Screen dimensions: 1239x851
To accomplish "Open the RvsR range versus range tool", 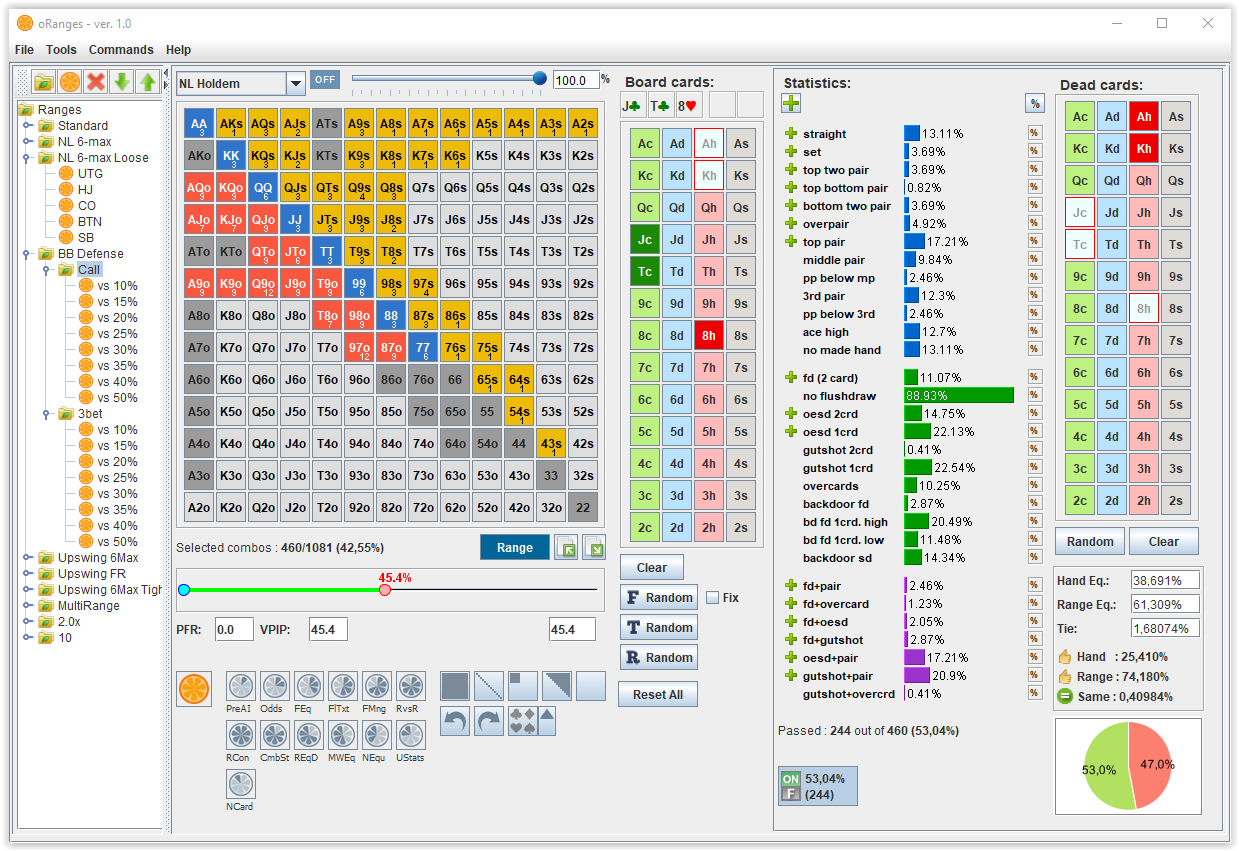I will 411,686.
